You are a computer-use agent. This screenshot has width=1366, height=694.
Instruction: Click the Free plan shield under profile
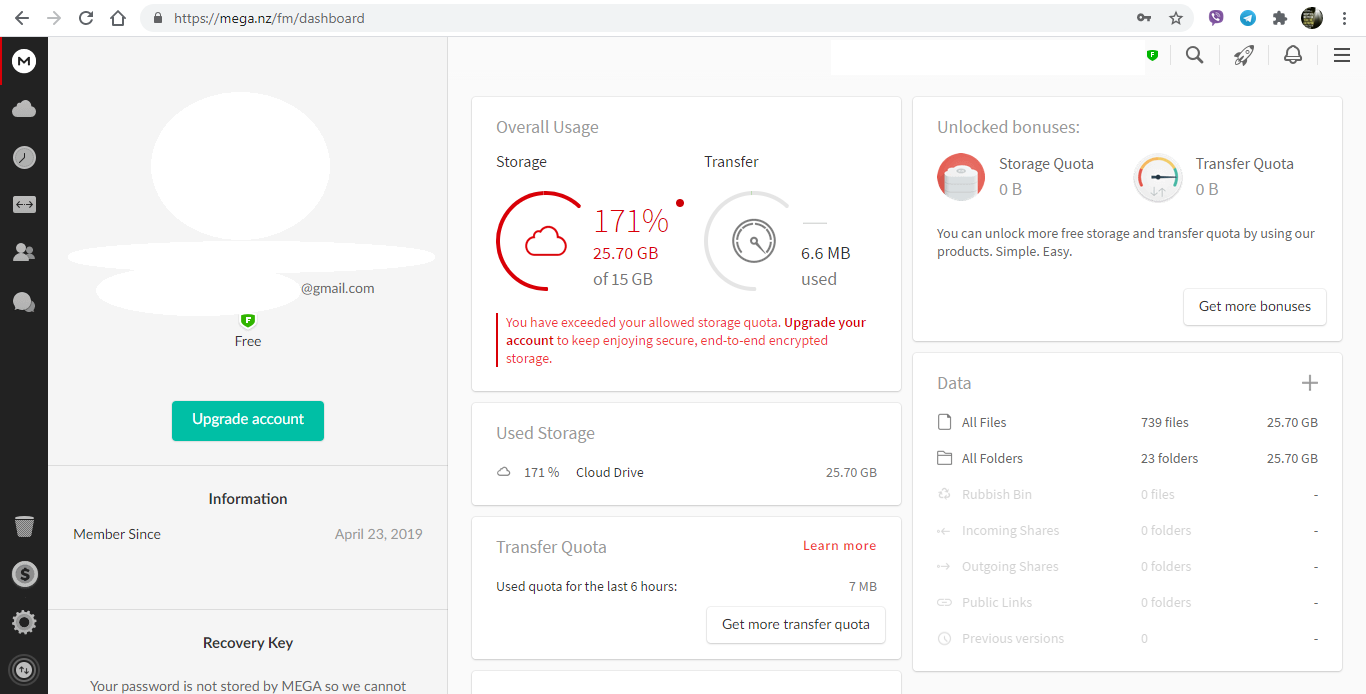pyautogui.click(x=248, y=320)
